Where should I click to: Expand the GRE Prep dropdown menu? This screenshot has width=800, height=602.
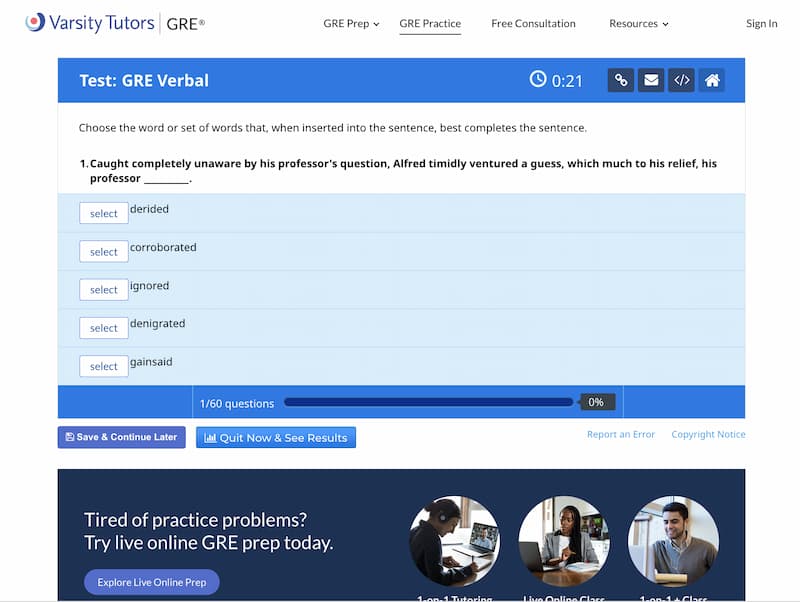tap(351, 24)
